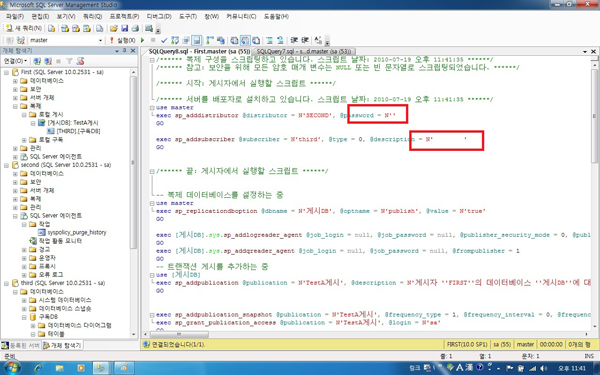Expand the 오류 로그 folder

tap(24, 274)
